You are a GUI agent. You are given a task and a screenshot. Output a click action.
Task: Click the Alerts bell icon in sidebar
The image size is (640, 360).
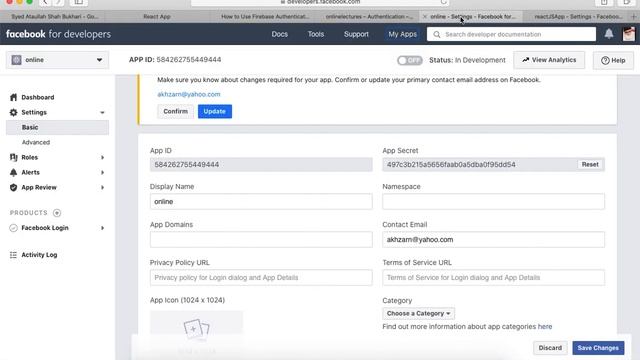pos(13,172)
